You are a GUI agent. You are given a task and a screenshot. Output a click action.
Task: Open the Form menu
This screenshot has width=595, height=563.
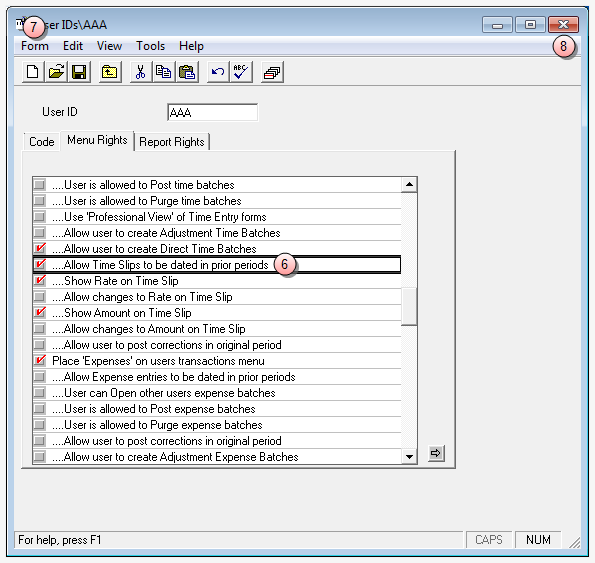[x=35, y=46]
